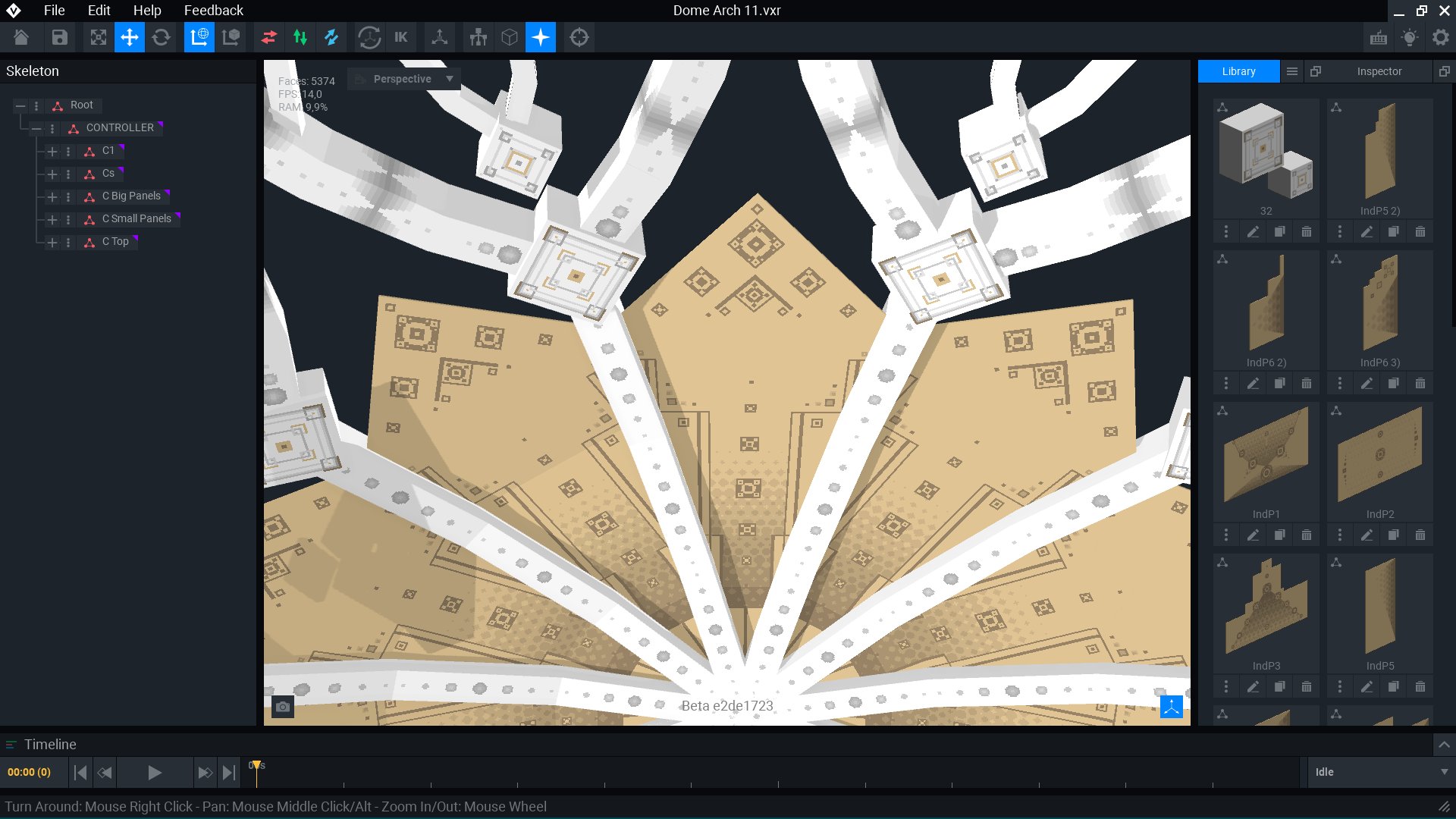Switch to the Inspector tab
The width and height of the screenshot is (1456, 819).
point(1379,71)
